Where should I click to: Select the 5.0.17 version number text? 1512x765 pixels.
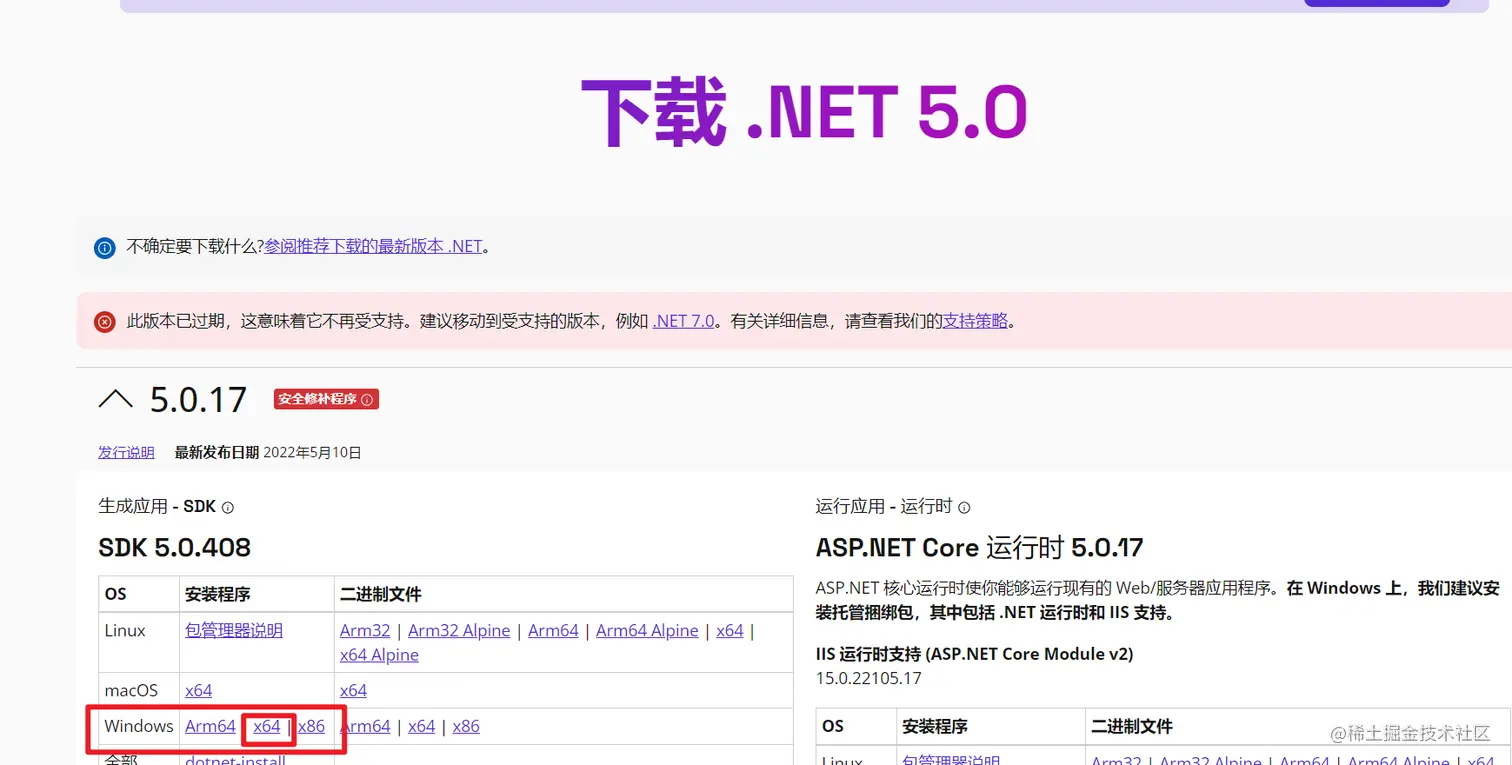pyautogui.click(x=198, y=400)
